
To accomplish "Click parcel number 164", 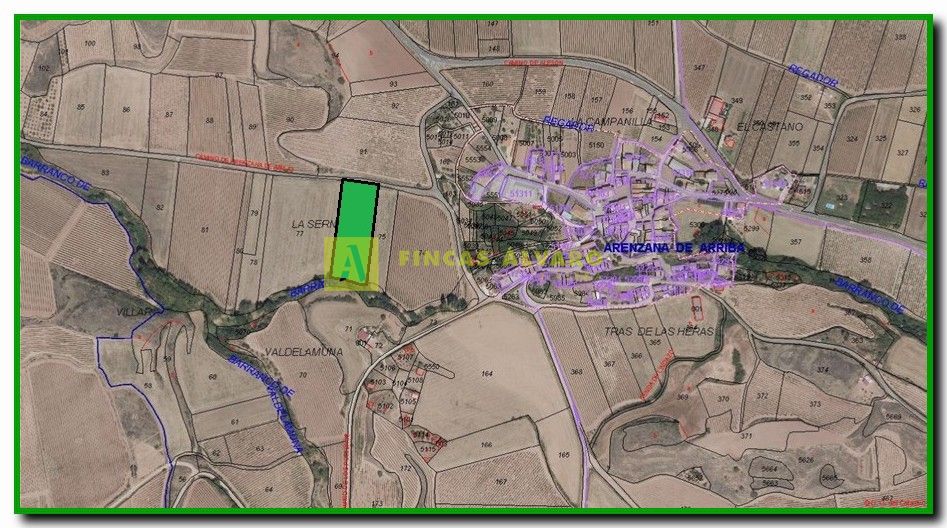I will tap(487, 373).
